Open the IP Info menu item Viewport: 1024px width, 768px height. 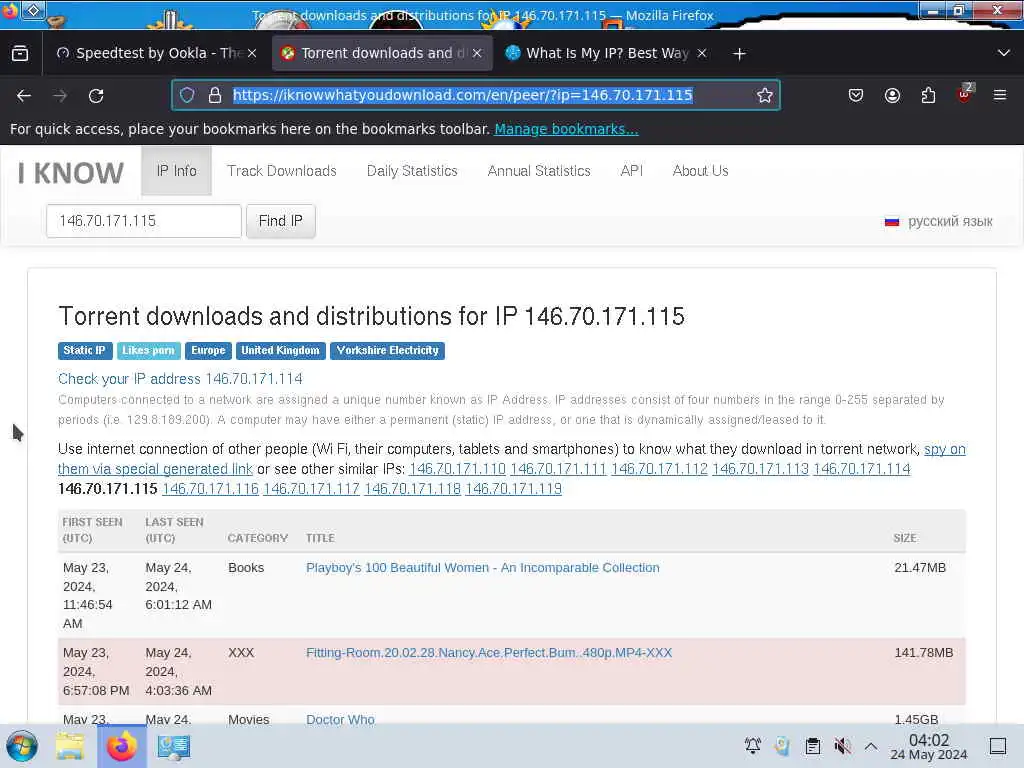pos(176,170)
